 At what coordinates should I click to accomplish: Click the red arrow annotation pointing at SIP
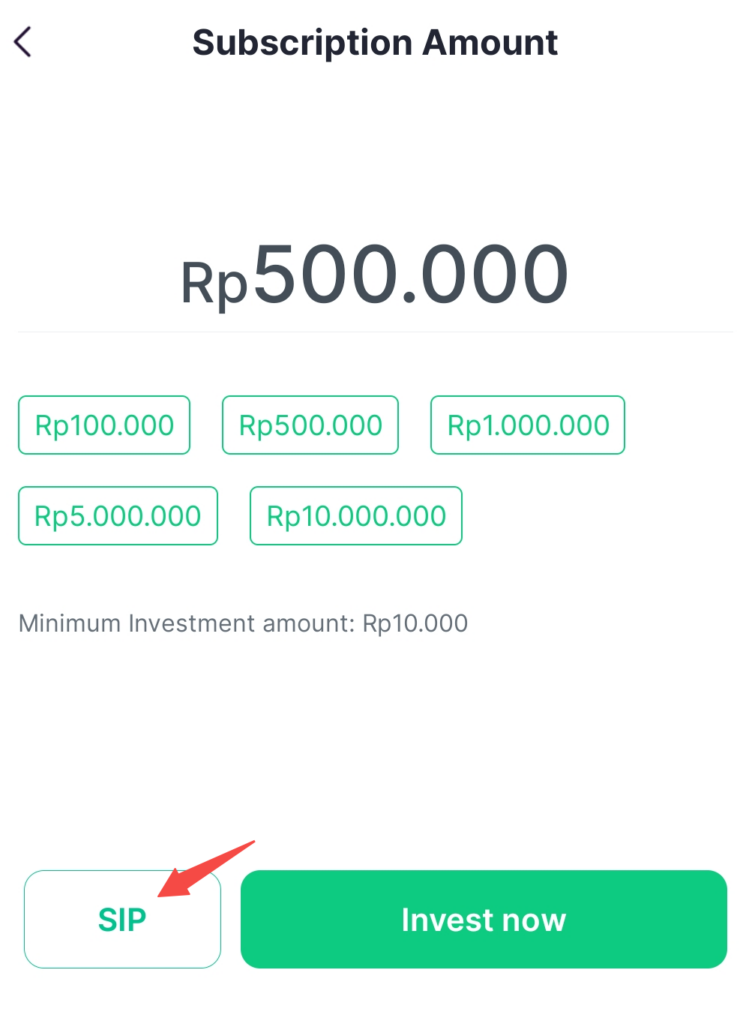[205, 869]
